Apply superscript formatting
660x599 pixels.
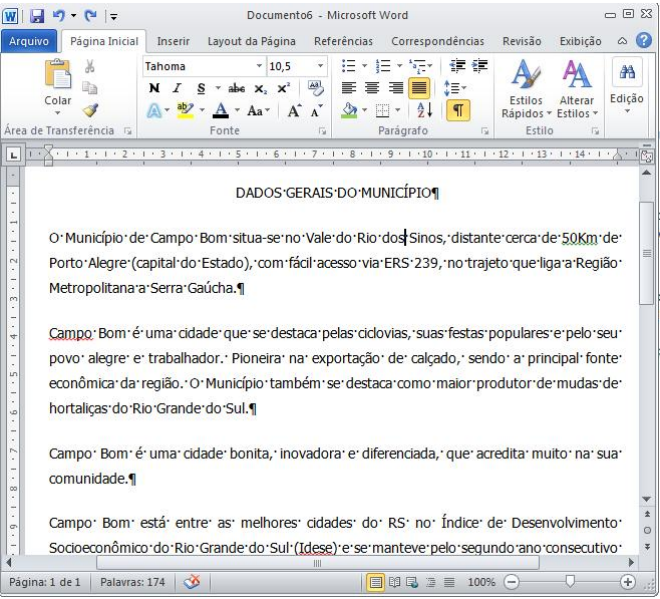point(284,88)
